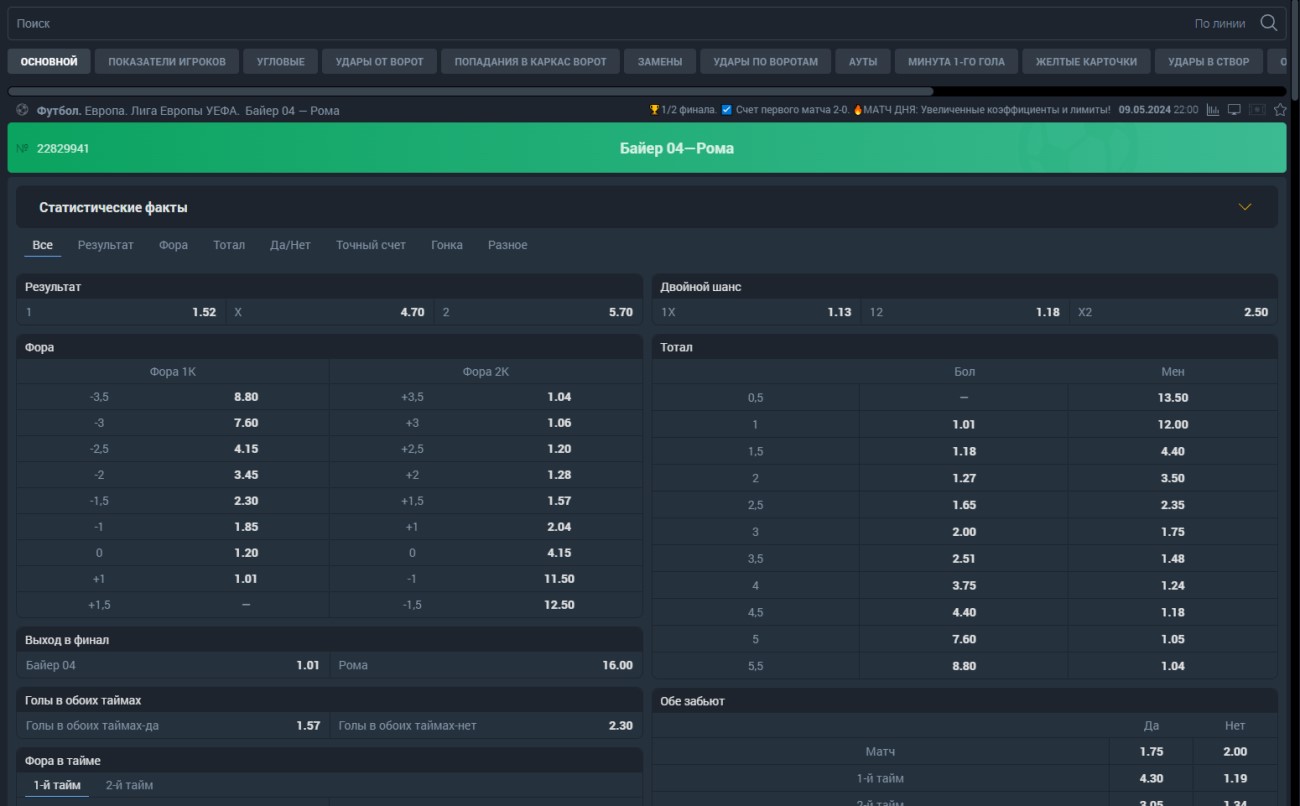Open the УДАРЫ В СТВОР tab
This screenshot has height=806, width=1300.
[x=1209, y=61]
